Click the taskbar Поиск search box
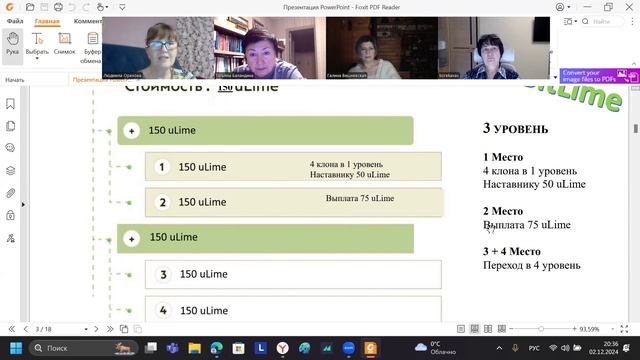 click(x=84, y=348)
